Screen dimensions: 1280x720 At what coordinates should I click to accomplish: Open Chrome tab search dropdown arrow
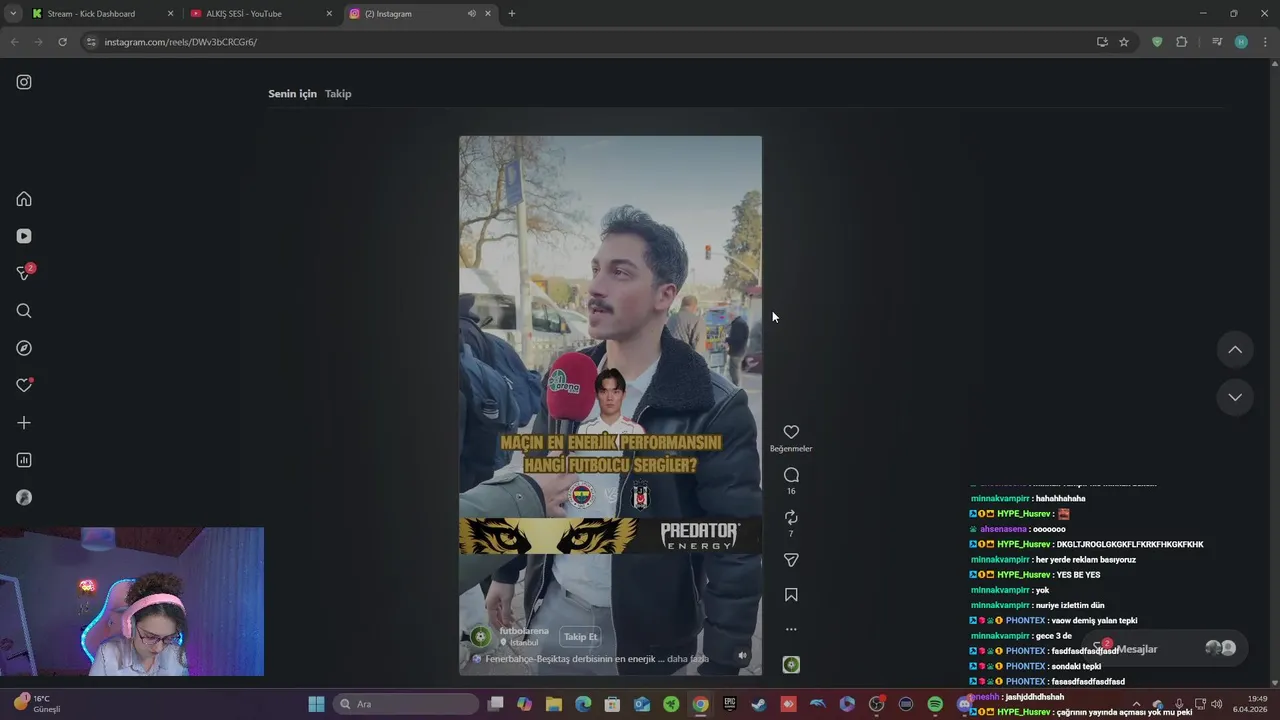(13, 14)
